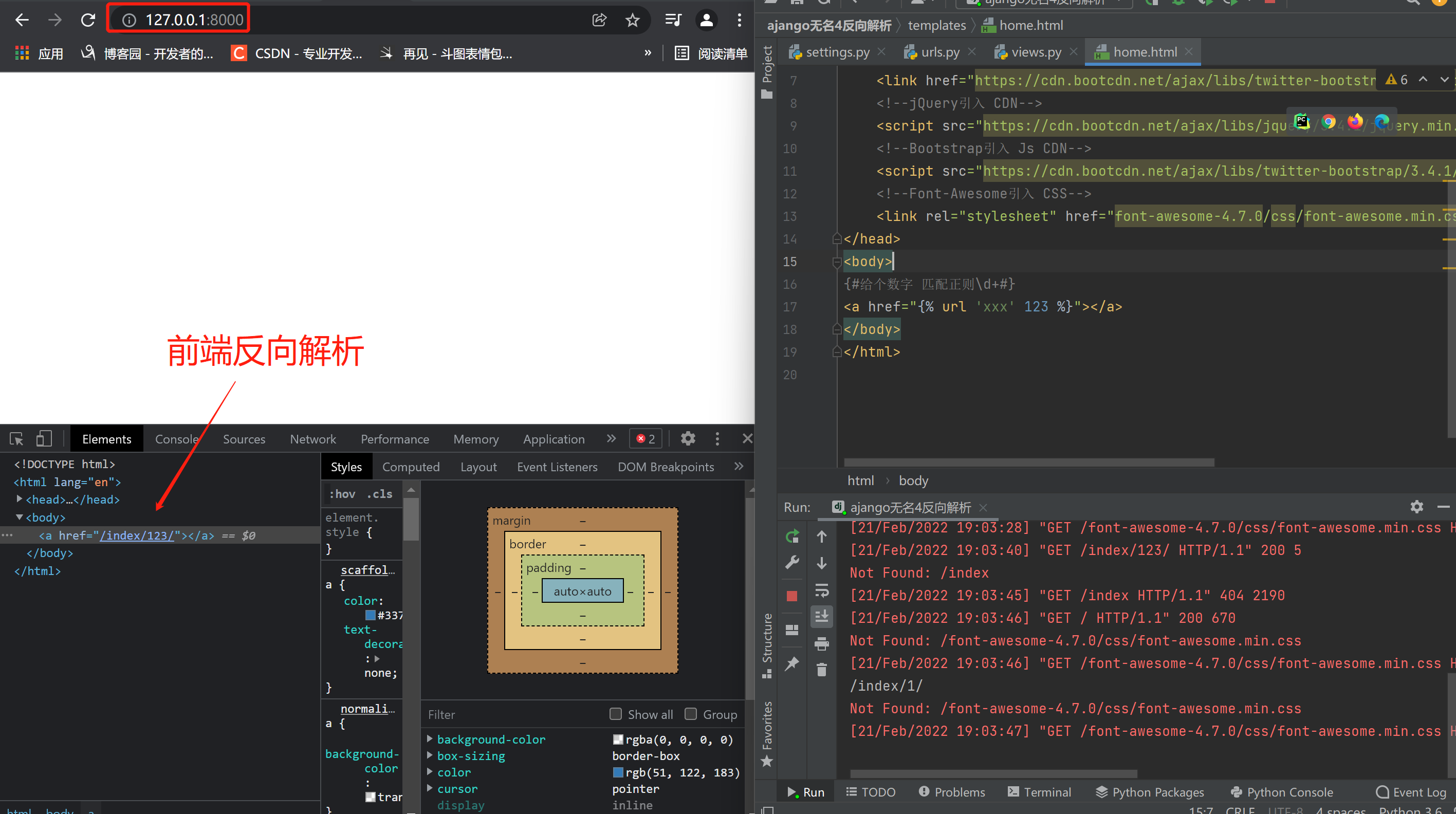Expand the head node in Elements tree
Viewport: 1456px width, 814px height.
tap(20, 499)
